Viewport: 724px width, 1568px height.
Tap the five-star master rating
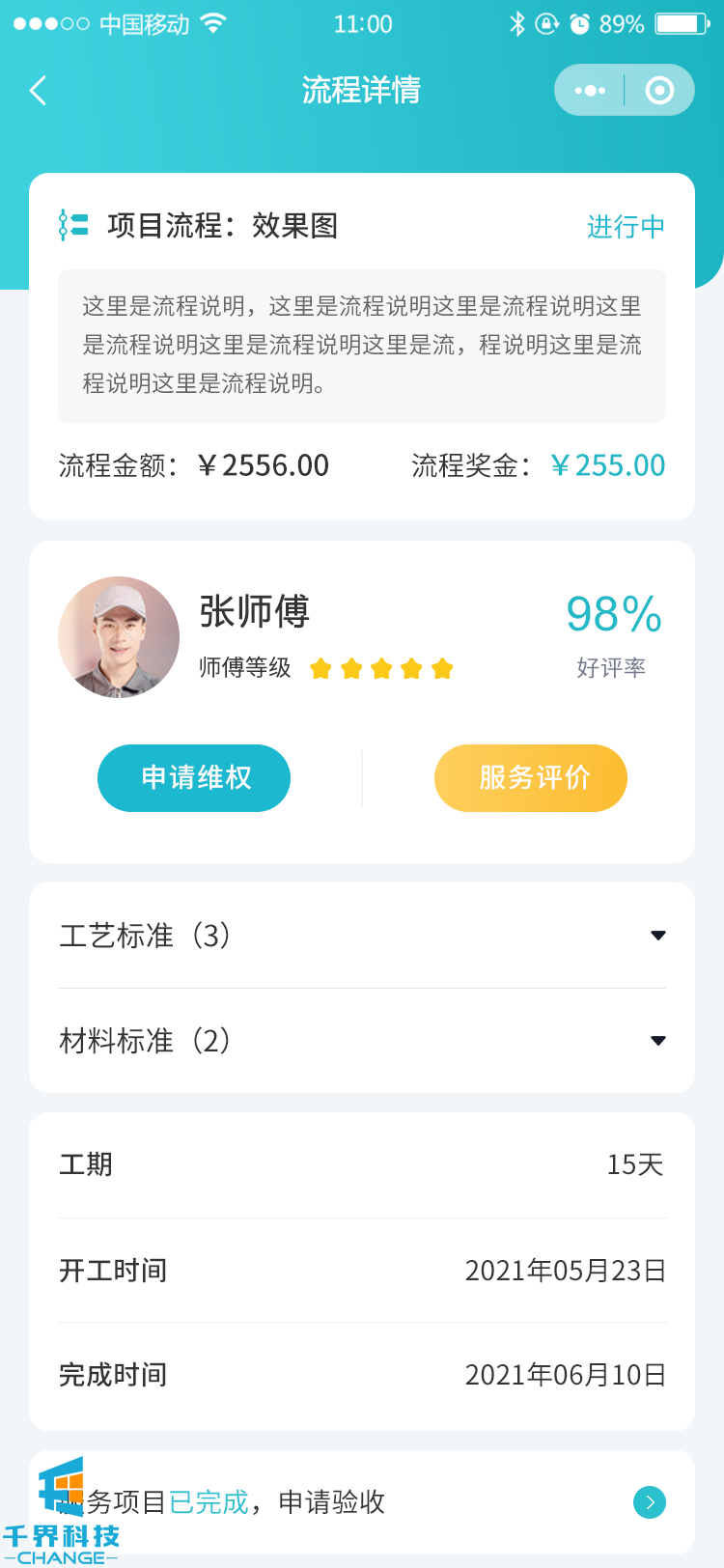[x=381, y=668]
